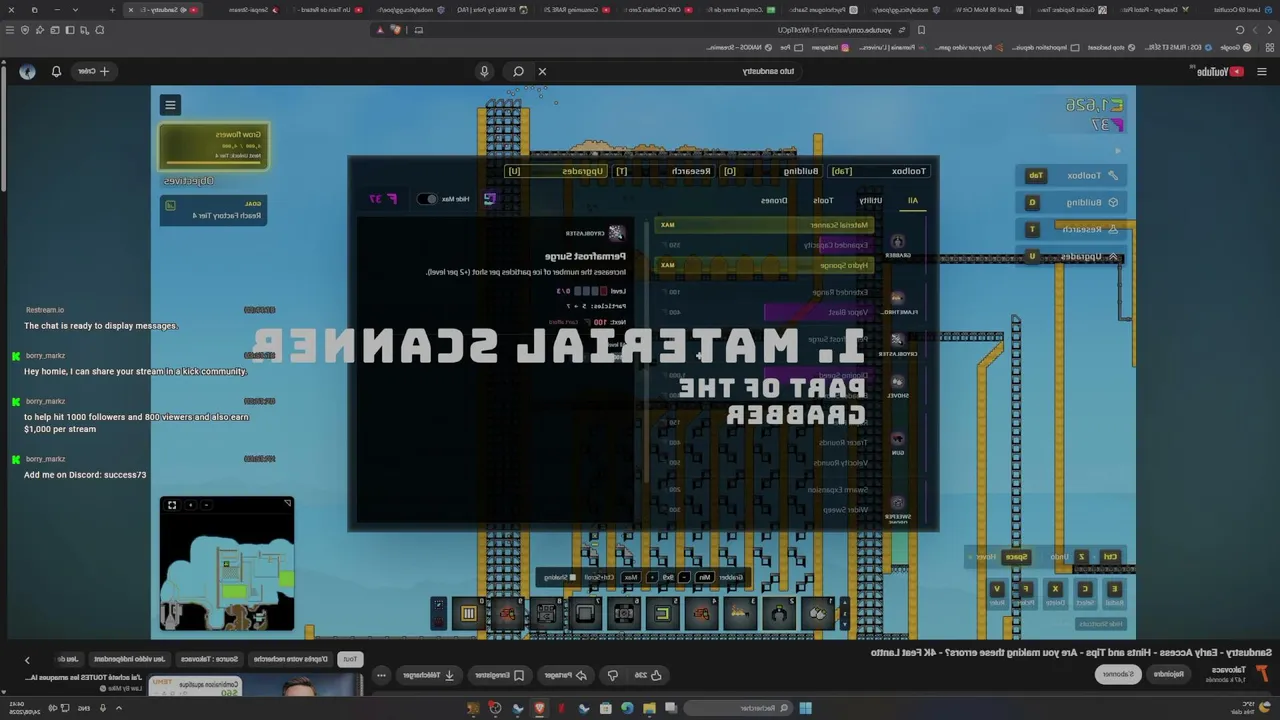This screenshot has width=1280, height=720.
Task: Click the in-game minimap thumbnail
Action: point(227,564)
